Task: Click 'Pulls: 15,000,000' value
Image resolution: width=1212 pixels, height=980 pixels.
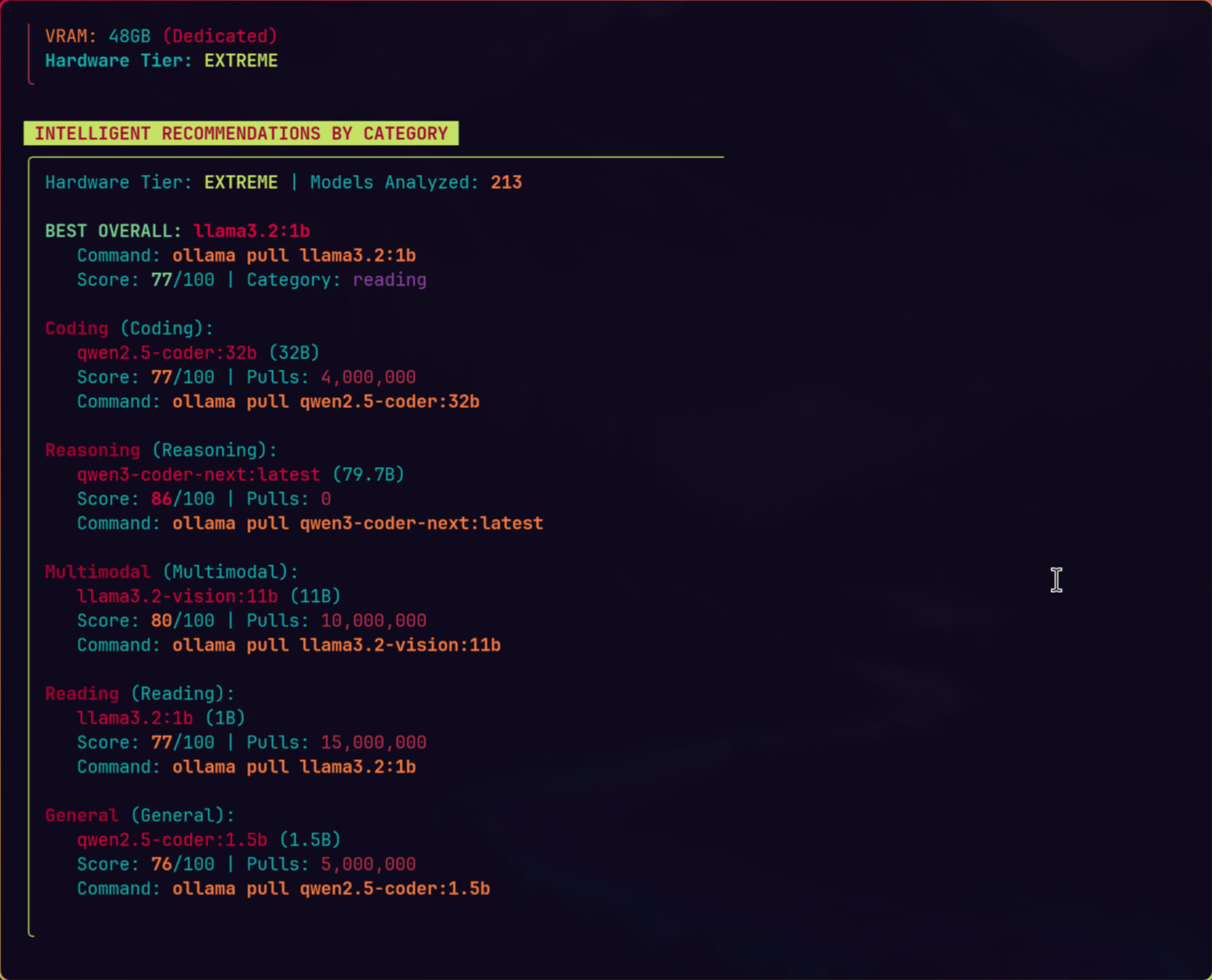Action: click(336, 743)
